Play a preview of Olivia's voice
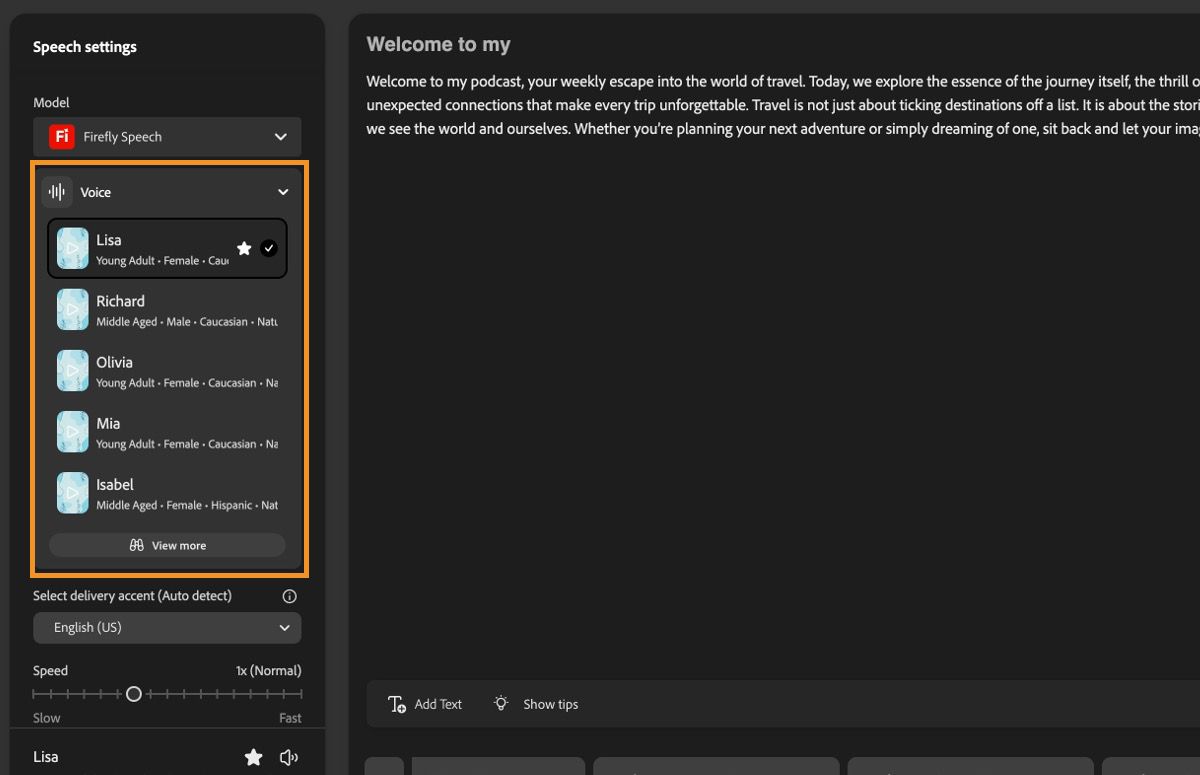 (x=71, y=370)
